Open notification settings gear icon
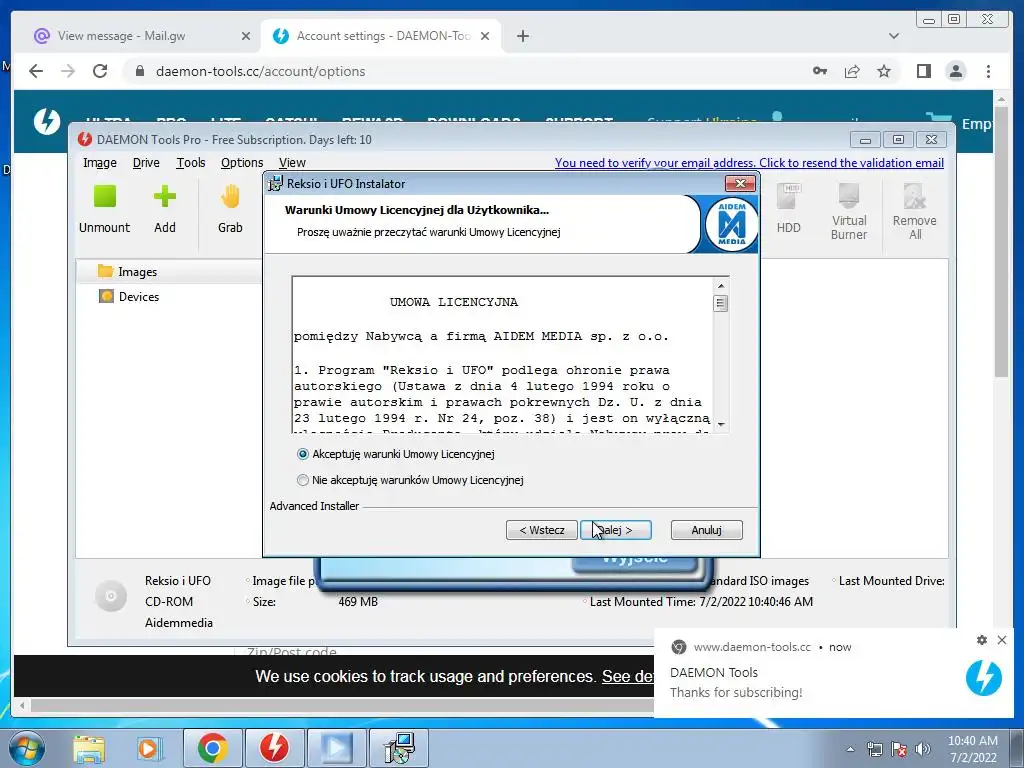Screen dimensions: 1024x768 click(x=982, y=640)
